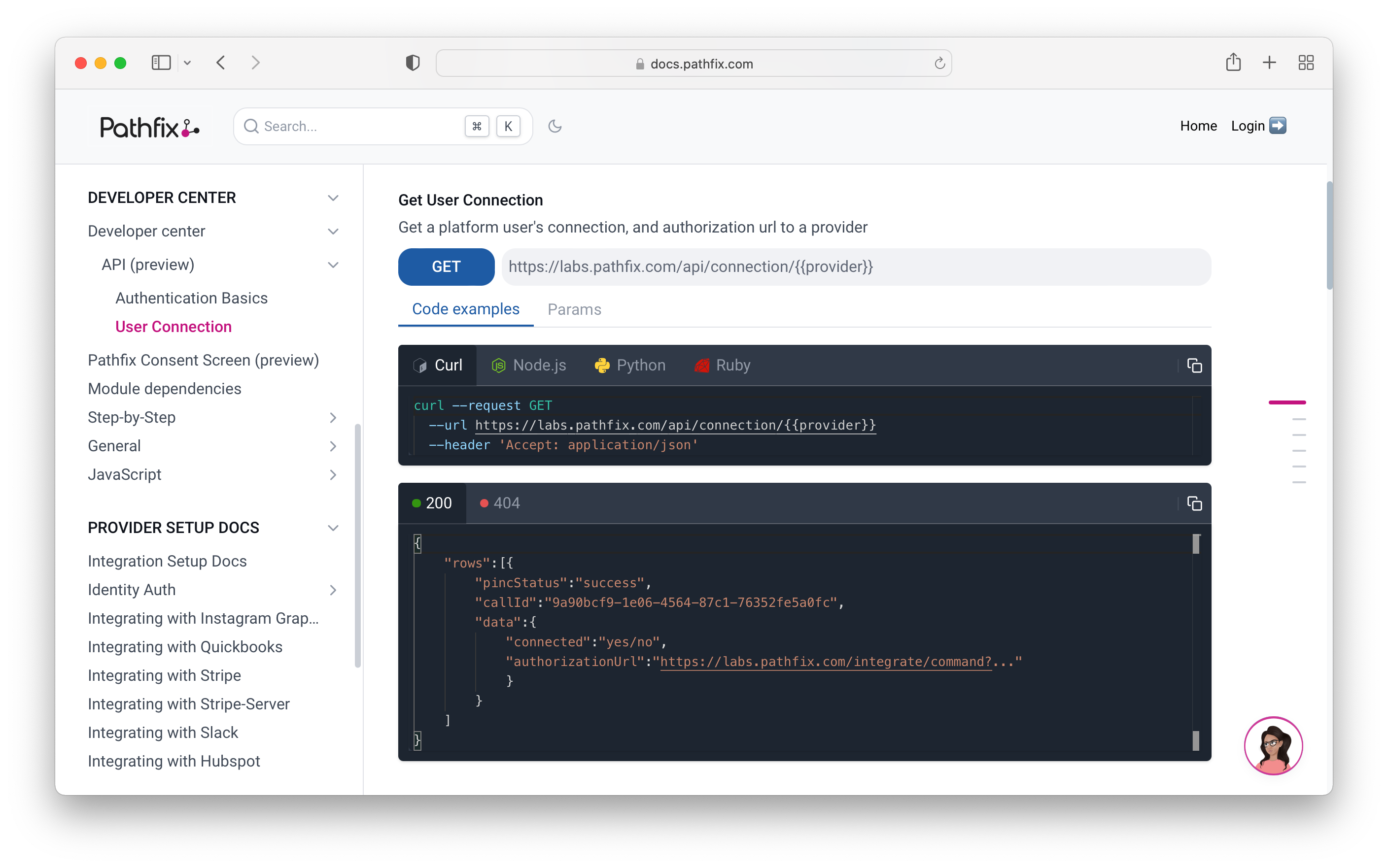Expand the General section

[333, 446]
